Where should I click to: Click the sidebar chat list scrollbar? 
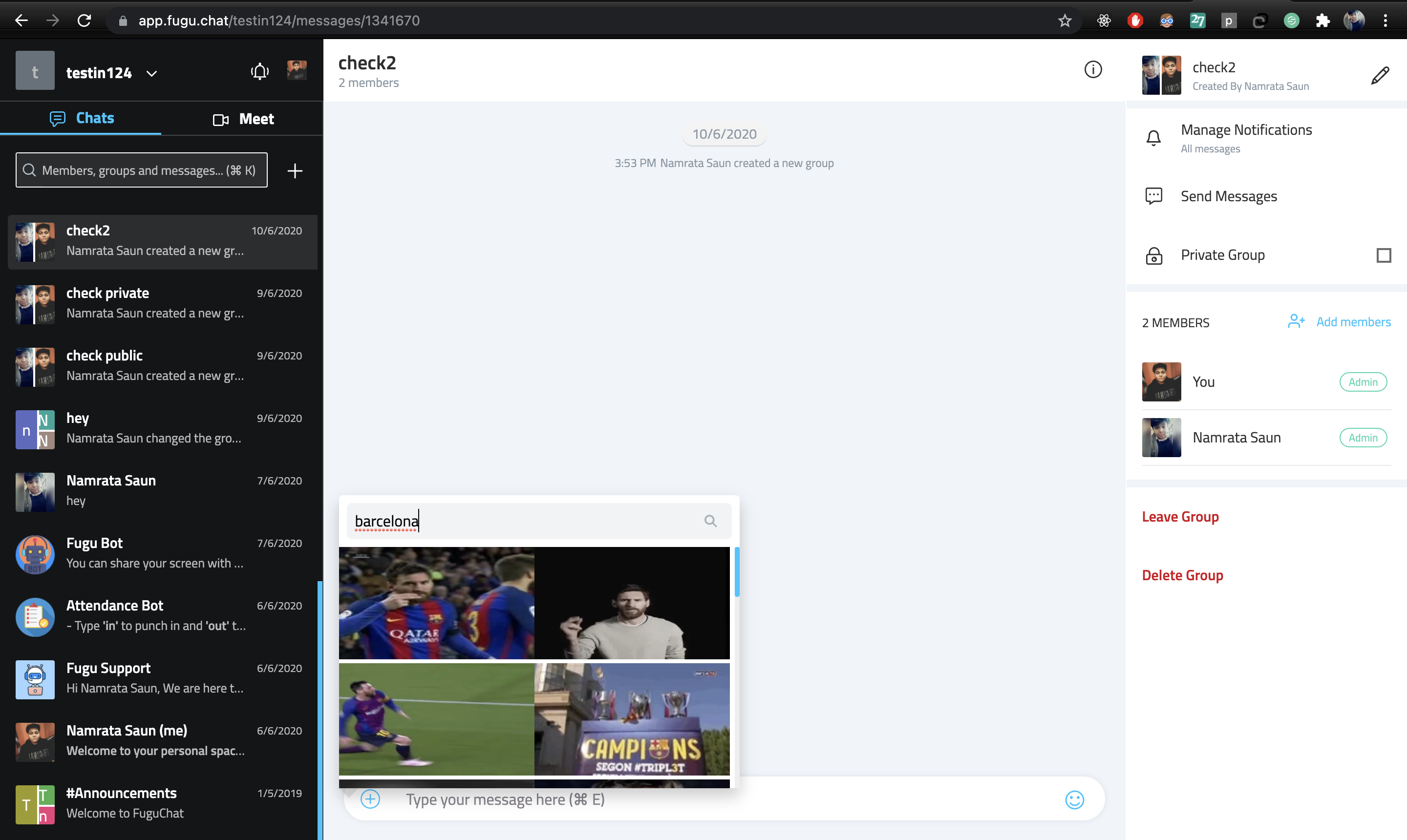[x=320, y=711]
